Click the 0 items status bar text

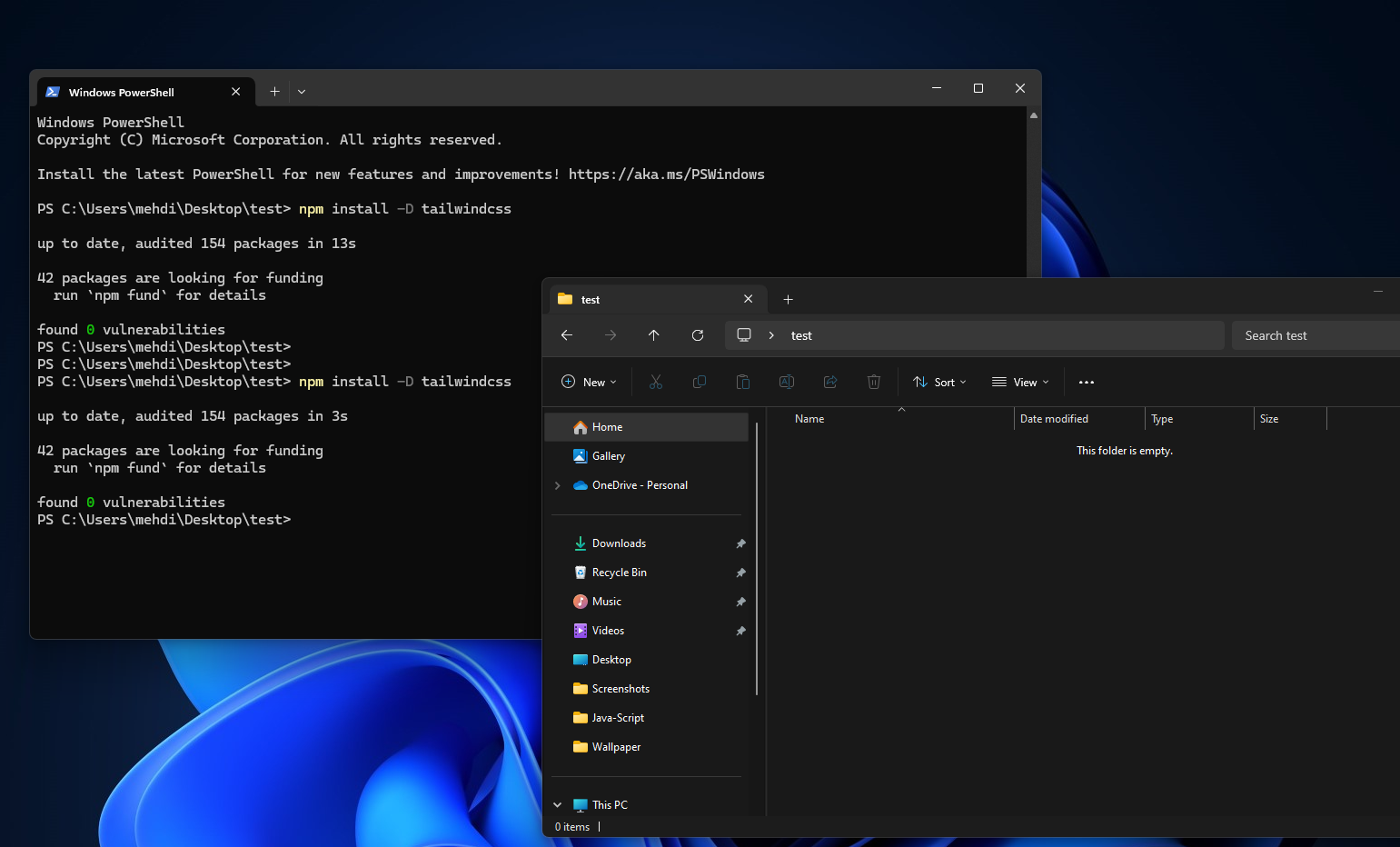point(572,827)
